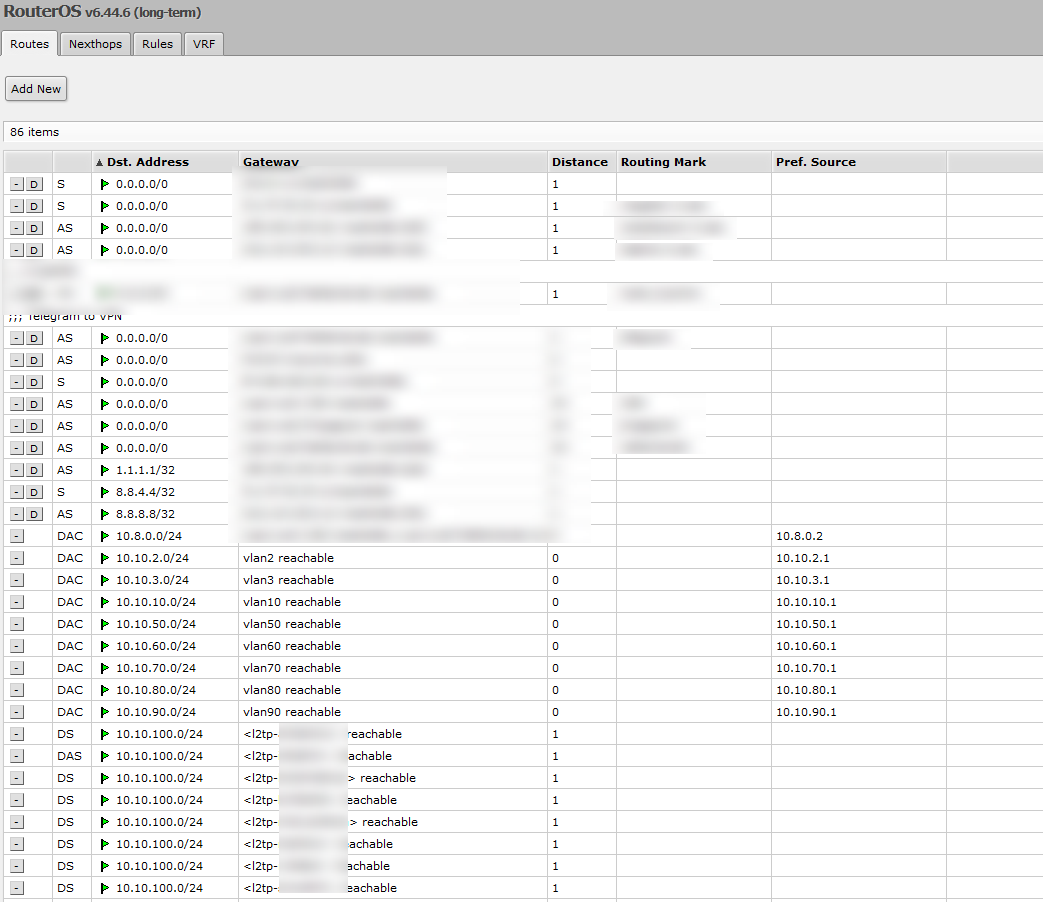
Task: Click green arrow icon beside 10.10.90.0/24
Action: click(104, 712)
